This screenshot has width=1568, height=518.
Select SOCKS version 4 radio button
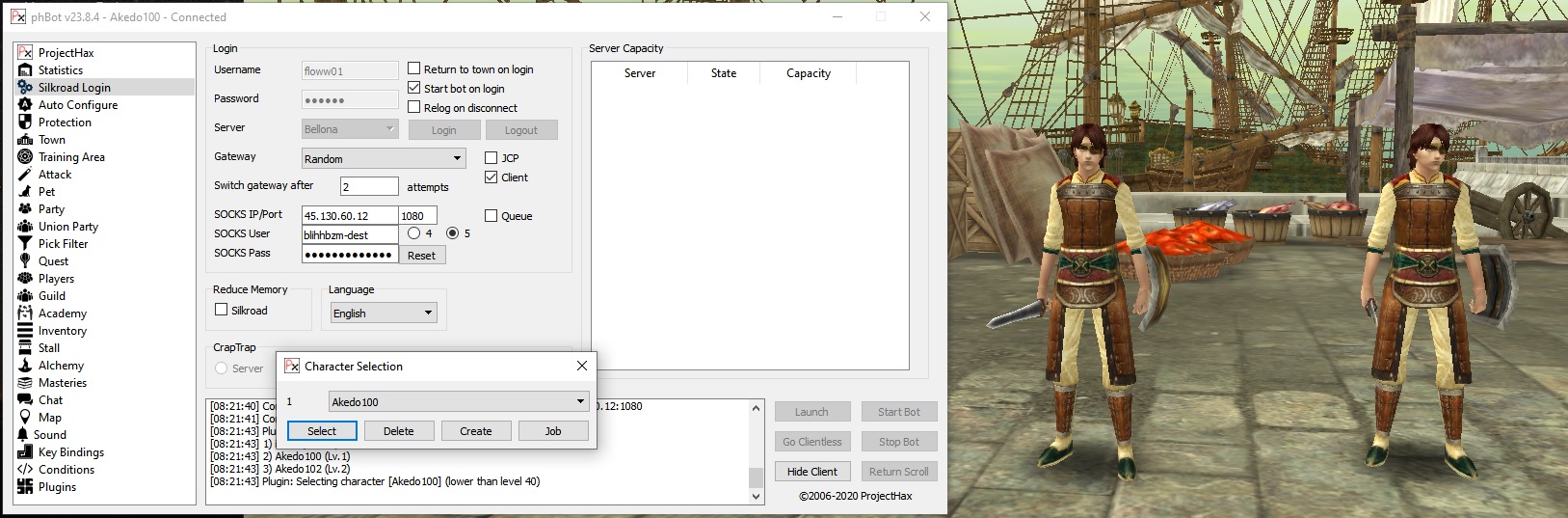[414, 233]
